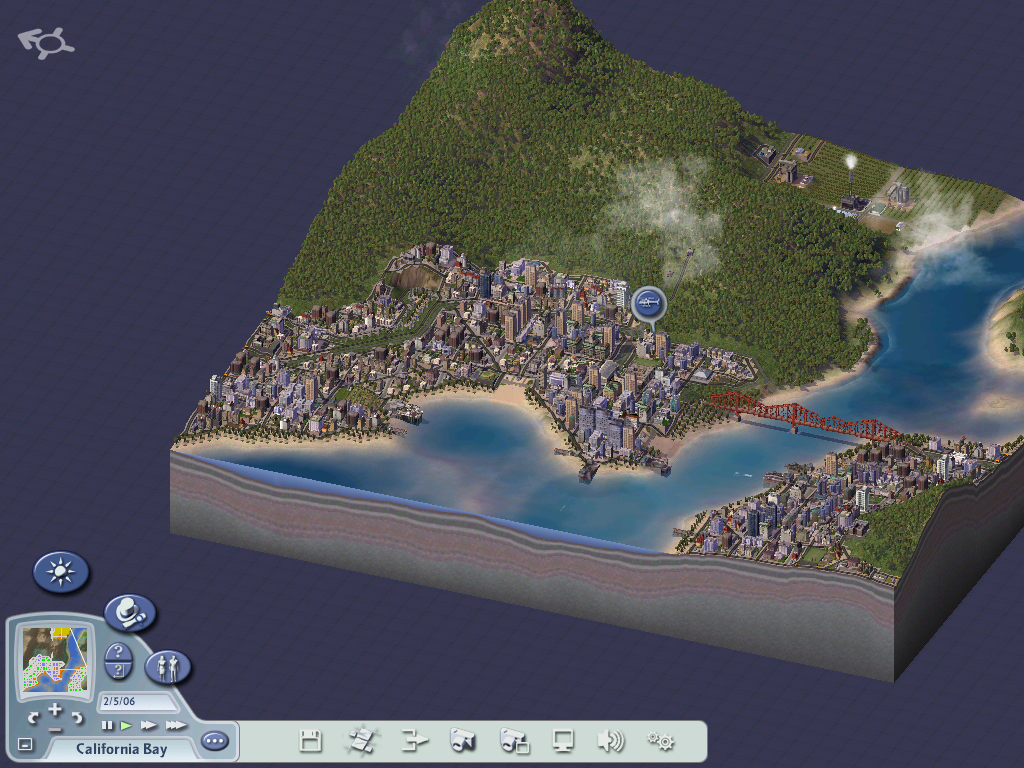The height and width of the screenshot is (768, 1024).
Task: Select God mode sun button
Action: [x=61, y=572]
